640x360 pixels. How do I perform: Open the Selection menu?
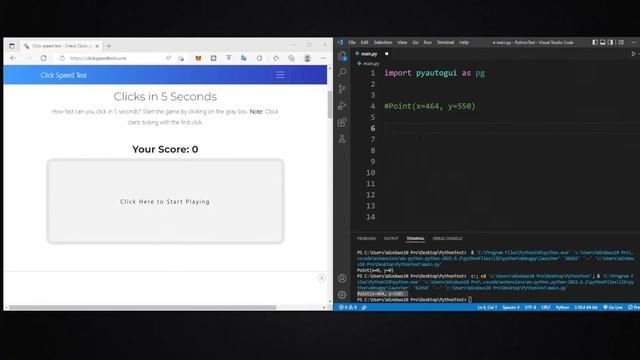point(382,42)
